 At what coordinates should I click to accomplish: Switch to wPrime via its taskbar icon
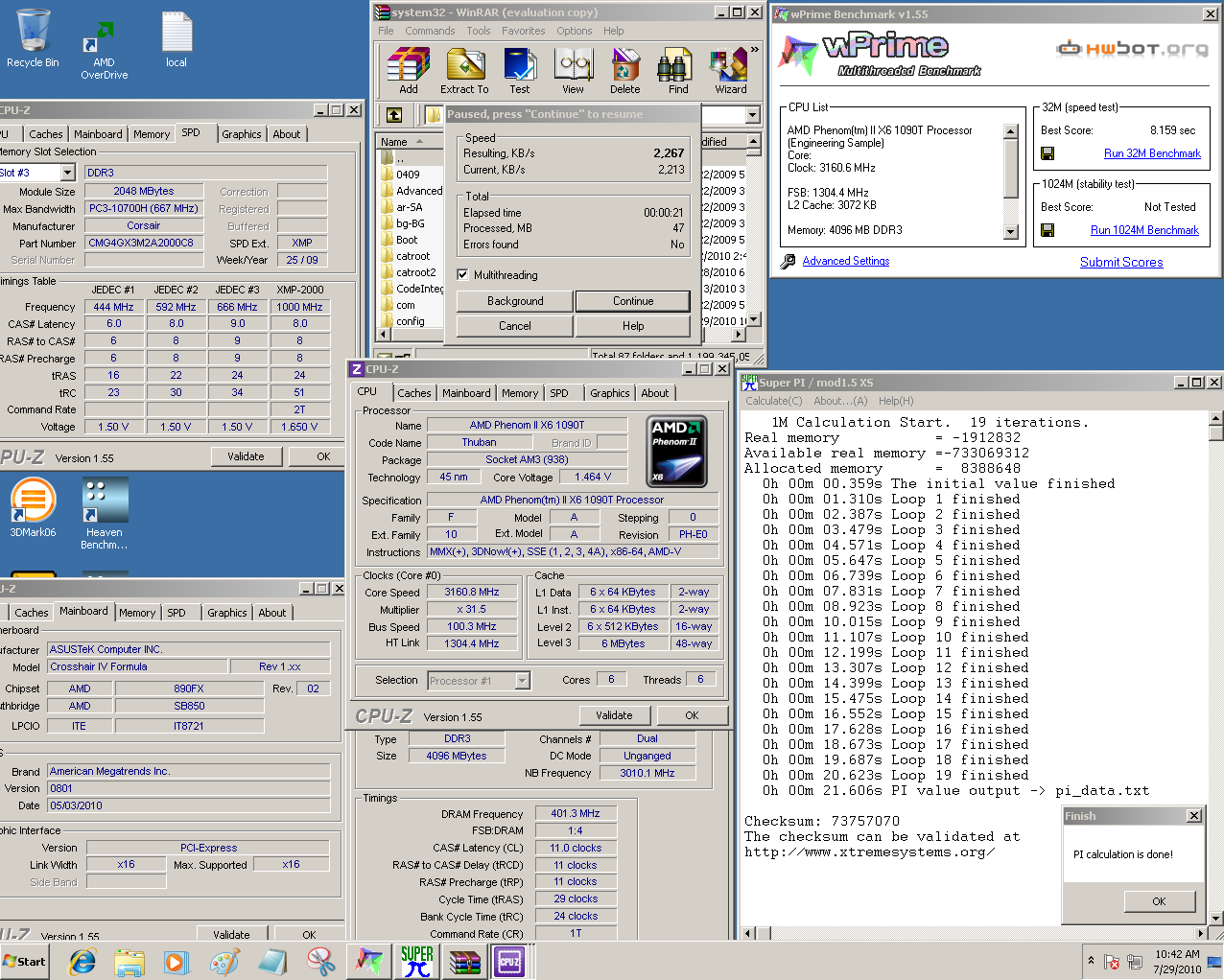369,962
